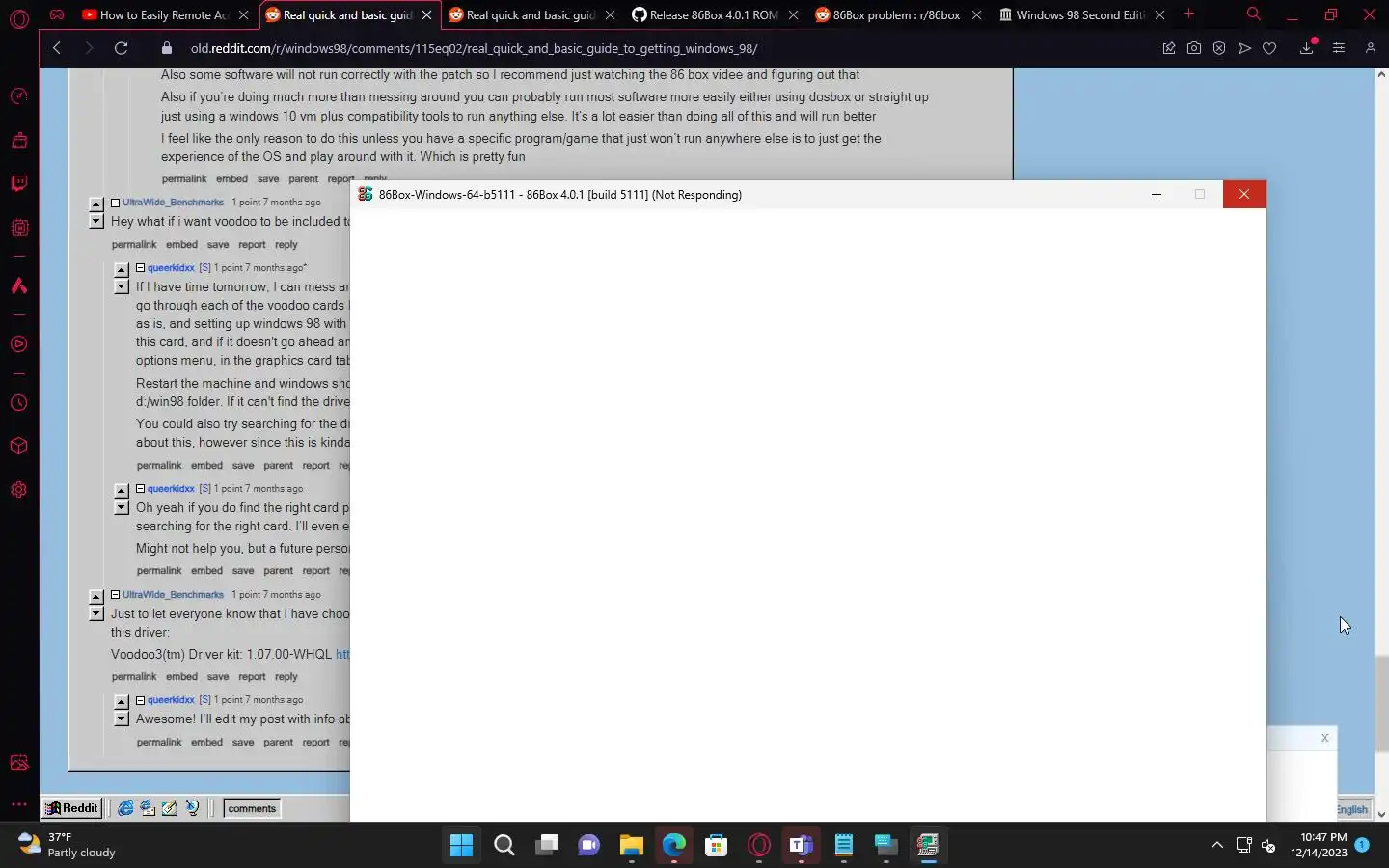The height and width of the screenshot is (868, 1389).
Task: Show hidden system tray icons chevron
Action: point(1217,846)
